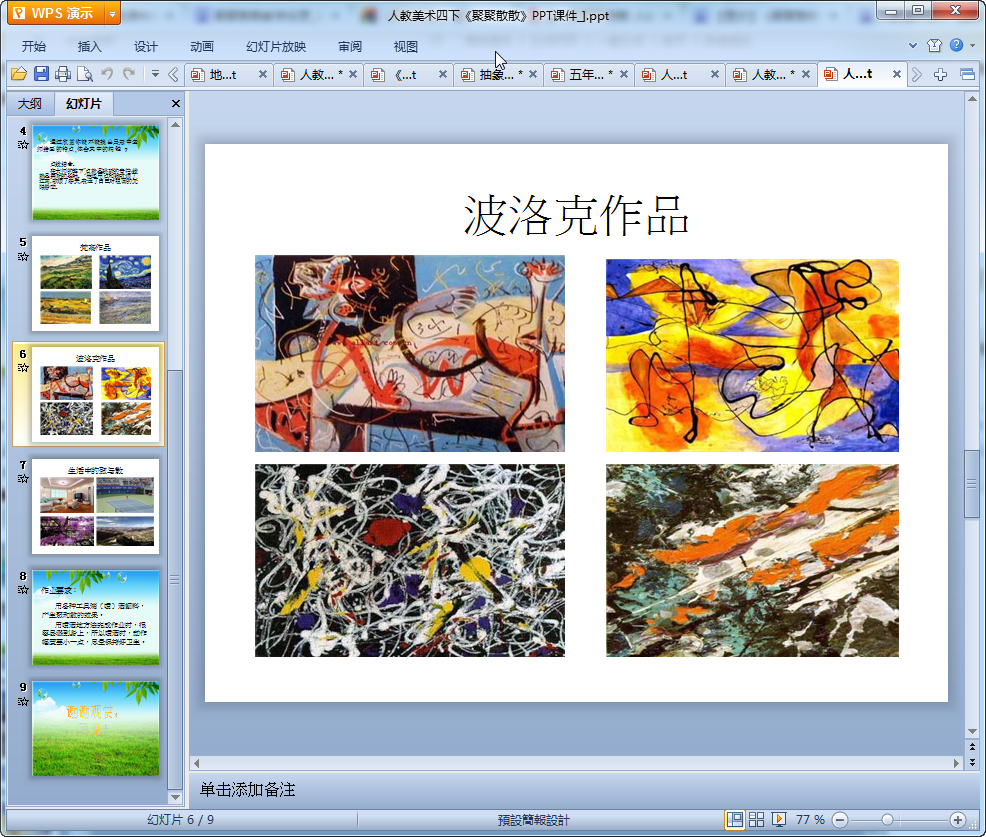Viewport: 986px width, 837px height.
Task: Select slide 5 thumbnail
Action: [96, 284]
